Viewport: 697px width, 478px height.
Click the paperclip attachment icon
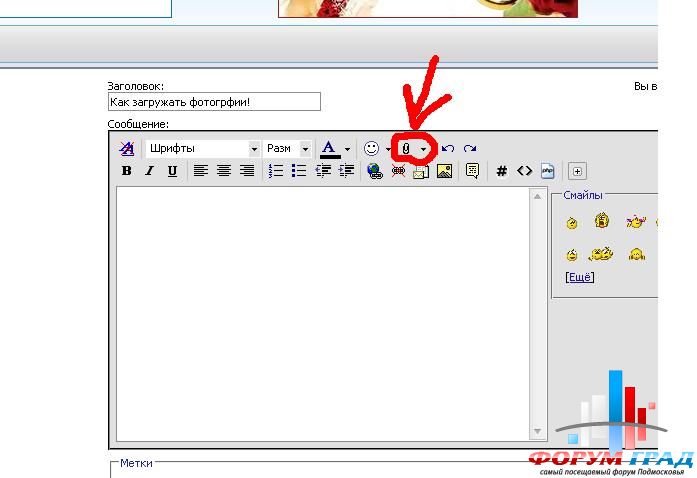pyautogui.click(x=407, y=148)
